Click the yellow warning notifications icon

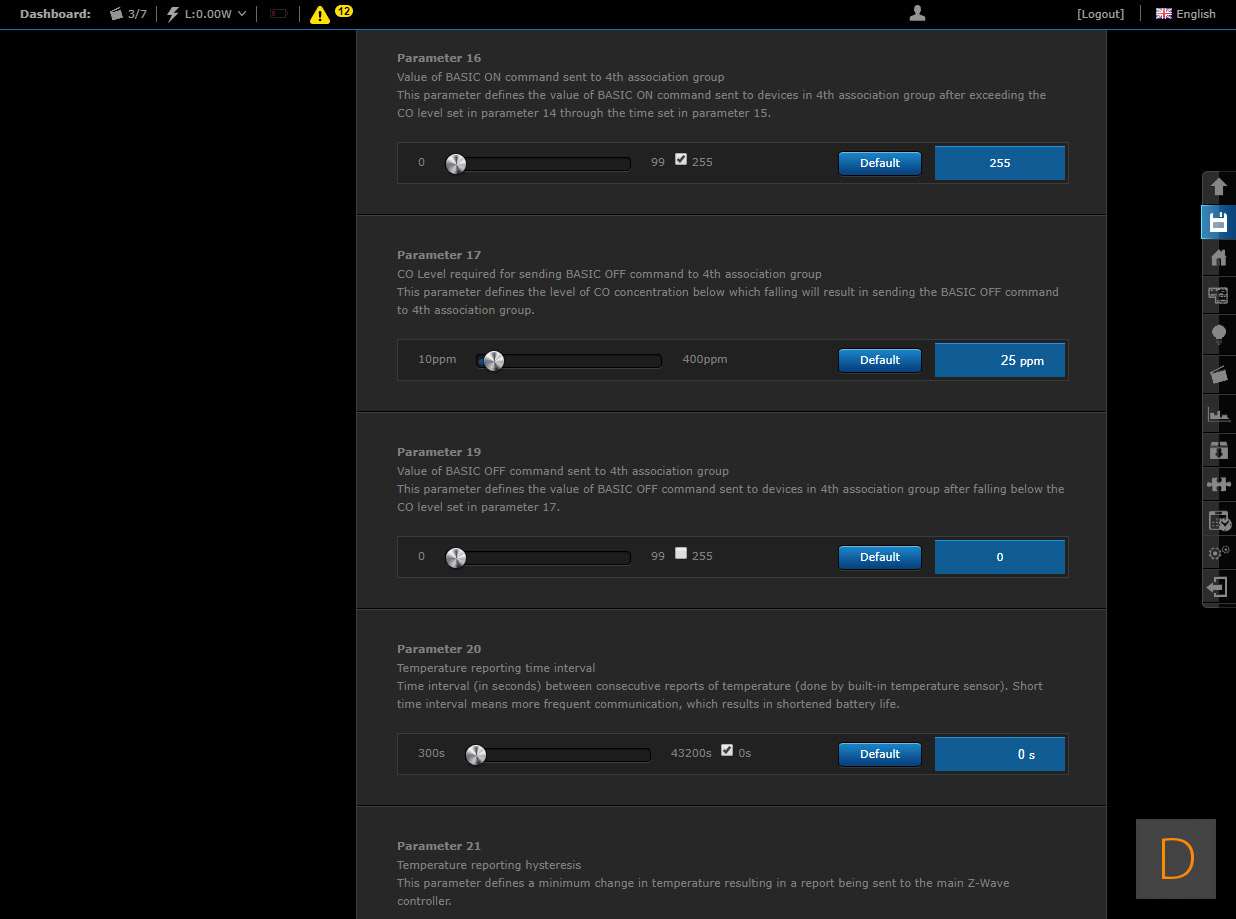pos(319,14)
